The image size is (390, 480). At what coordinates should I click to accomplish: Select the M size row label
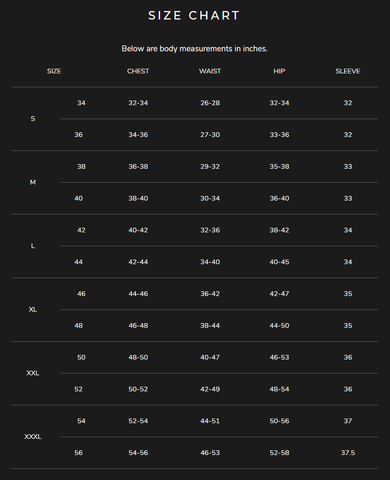pos(33,182)
